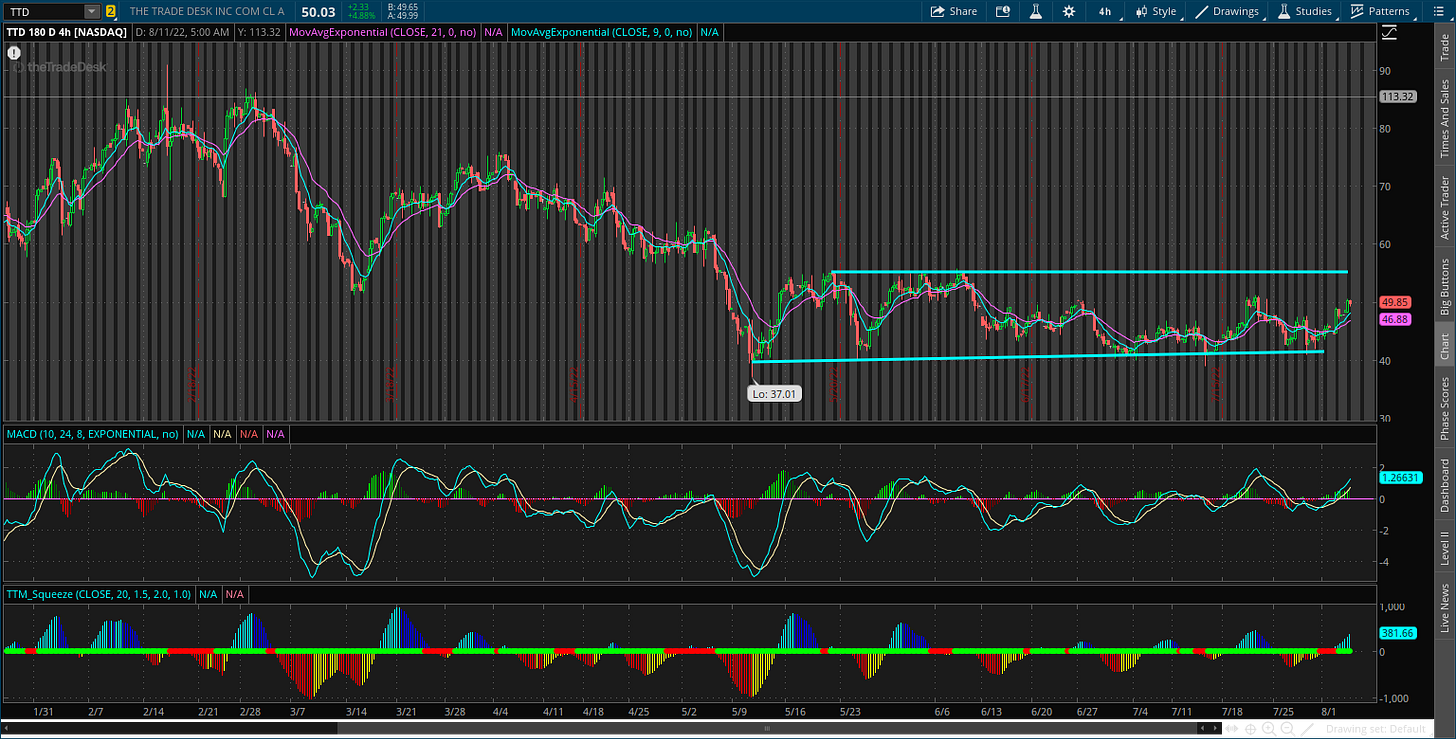Open the Style menu
Viewport: 1456px width, 739px height.
pyautogui.click(x=1156, y=11)
